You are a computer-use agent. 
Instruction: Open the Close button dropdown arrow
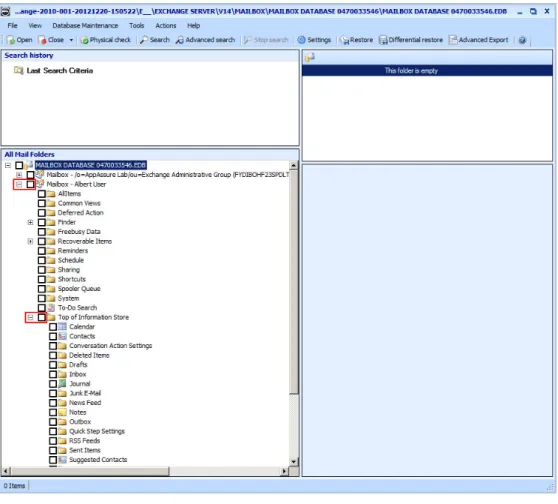(71, 40)
